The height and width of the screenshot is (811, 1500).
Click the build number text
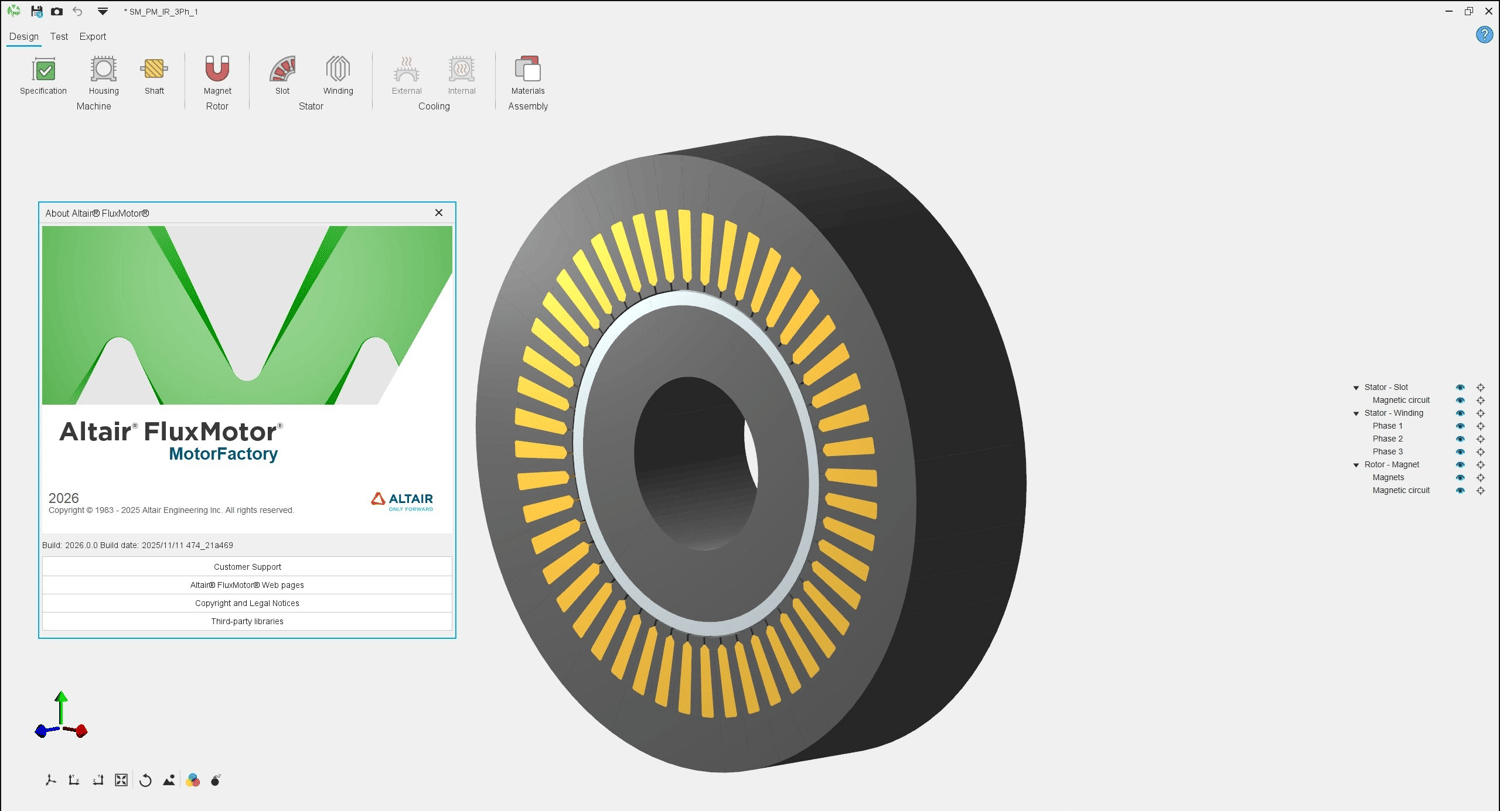137,545
